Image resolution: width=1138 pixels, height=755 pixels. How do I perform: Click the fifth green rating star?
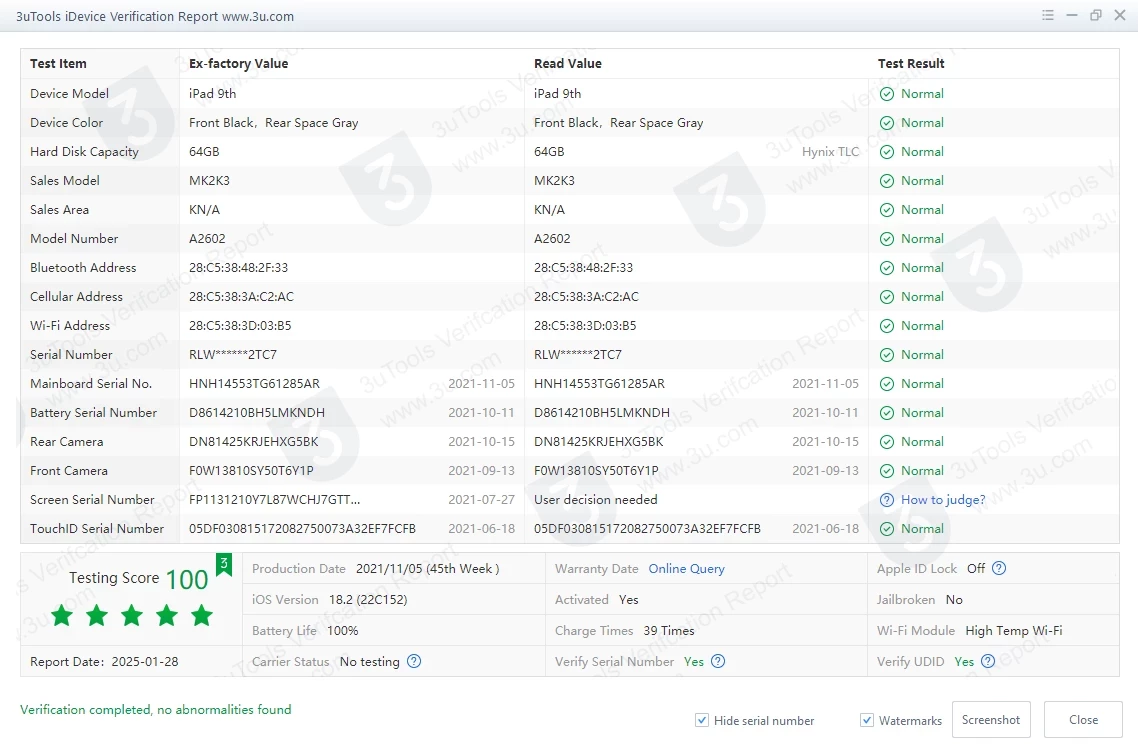pos(202,616)
